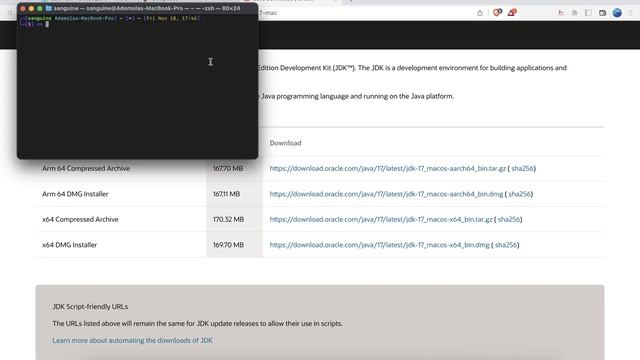Select the 'x64 DMG Installer' row label
This screenshot has height=360, width=640.
coord(69,245)
